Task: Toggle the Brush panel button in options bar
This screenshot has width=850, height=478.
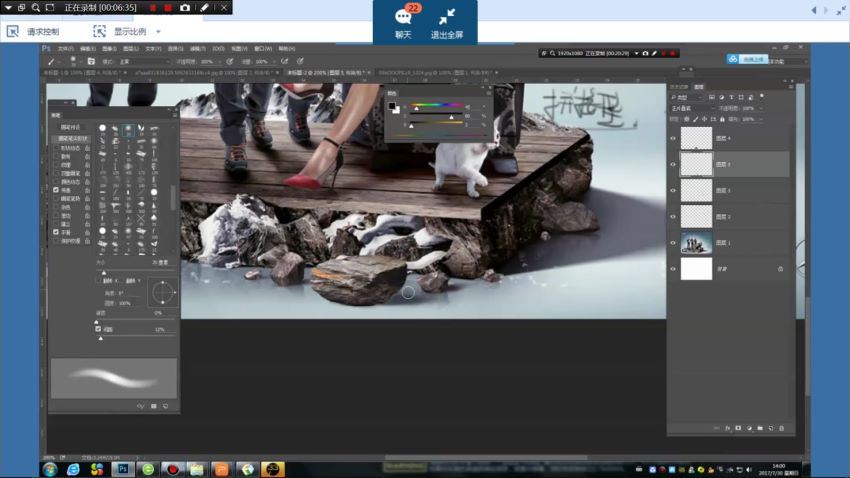Action: click(x=91, y=62)
